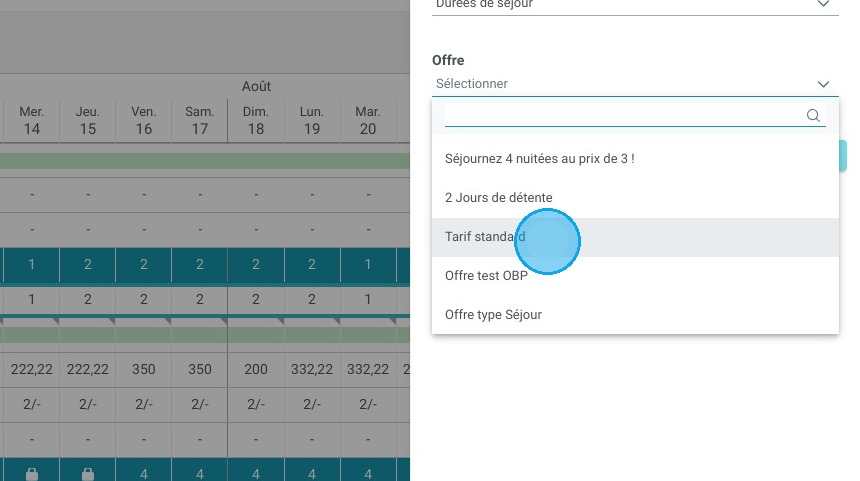The image size is (860, 481).
Task: Click the Août month label
Action: pyautogui.click(x=256, y=86)
